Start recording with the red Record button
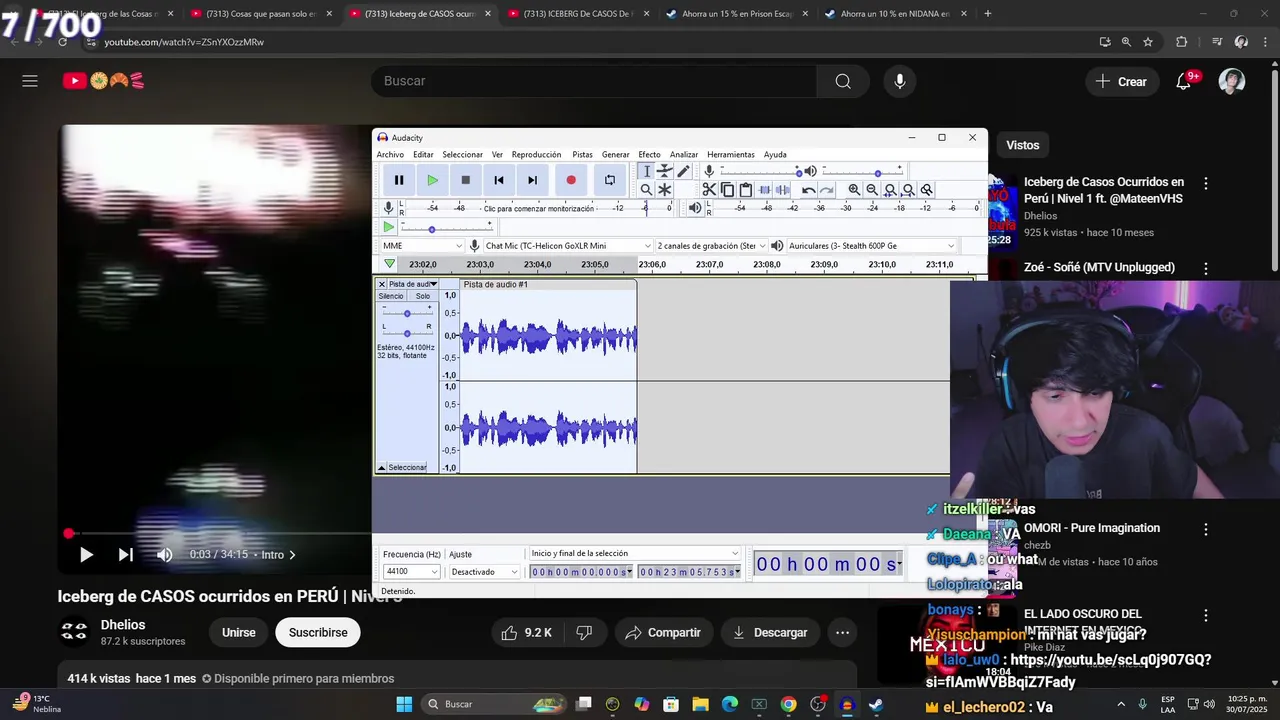The width and height of the screenshot is (1280, 720). 571,180
